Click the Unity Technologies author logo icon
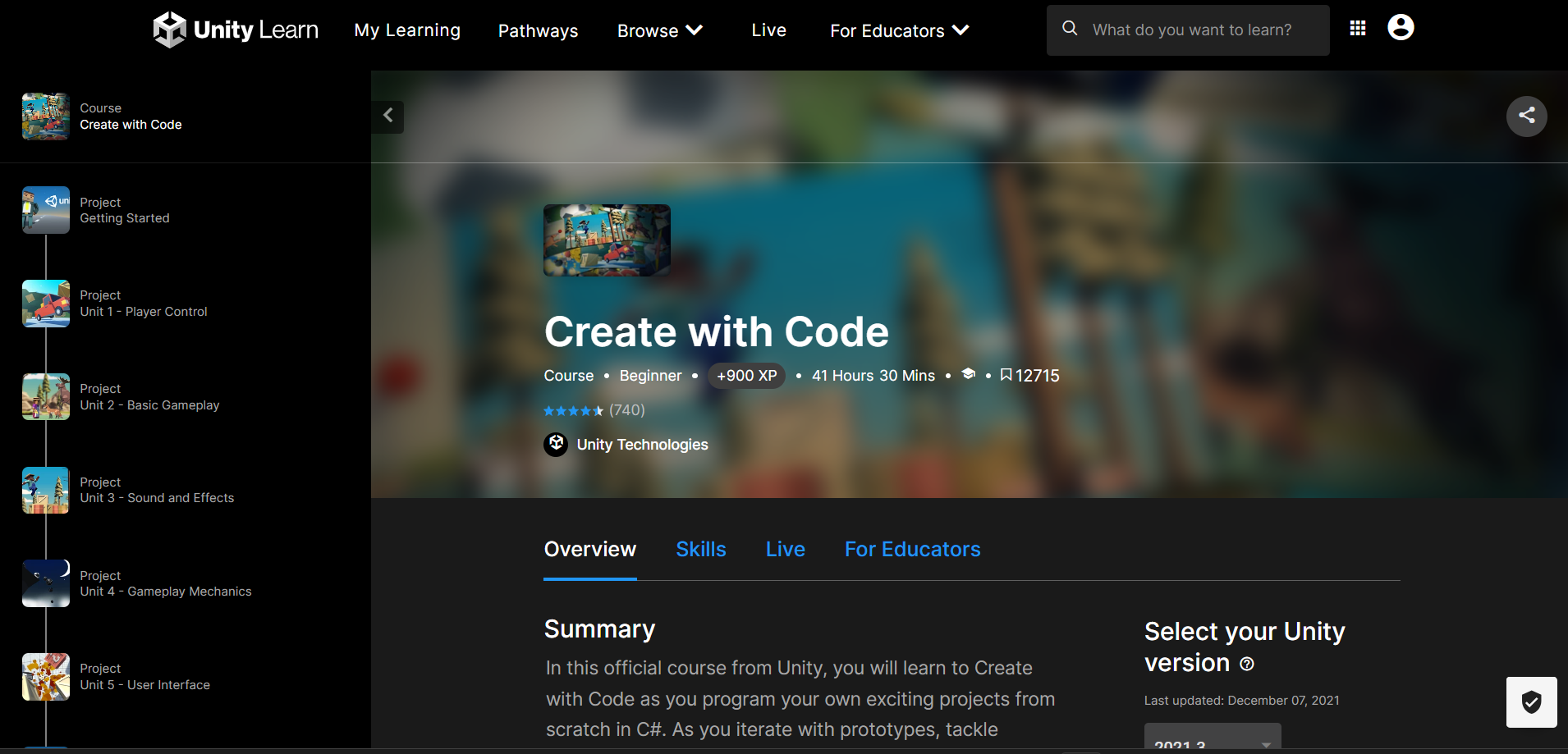The height and width of the screenshot is (754, 1568). point(556,445)
